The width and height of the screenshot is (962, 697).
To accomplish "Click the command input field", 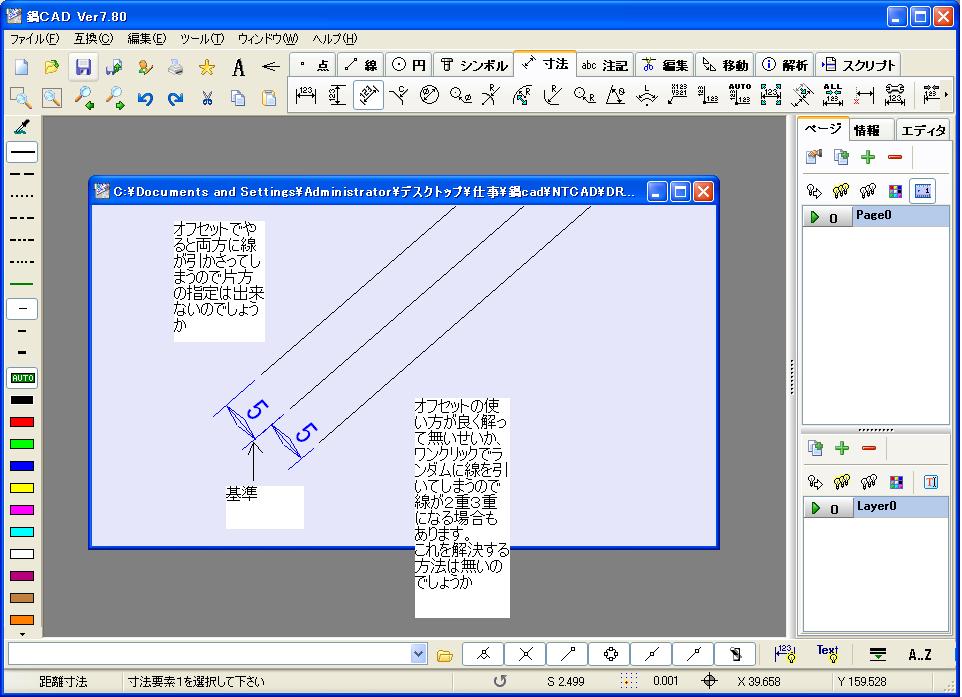I will coord(209,654).
